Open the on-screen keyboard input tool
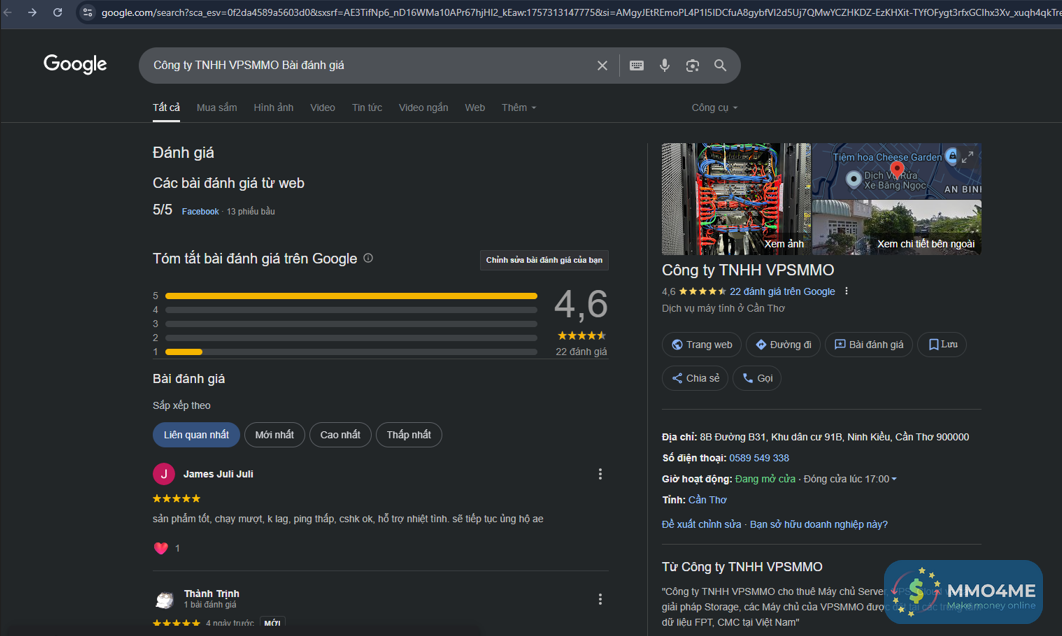The image size is (1062, 636). click(x=637, y=66)
